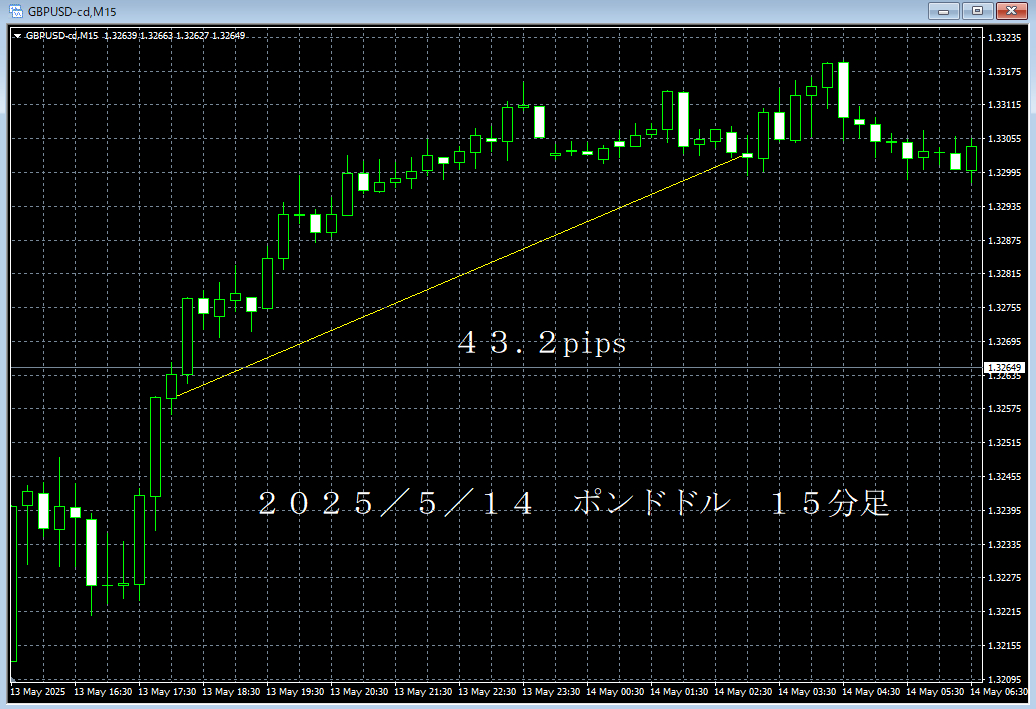Click the 1.32095 label on price axis
The width and height of the screenshot is (1036, 709).
(x=1004, y=679)
